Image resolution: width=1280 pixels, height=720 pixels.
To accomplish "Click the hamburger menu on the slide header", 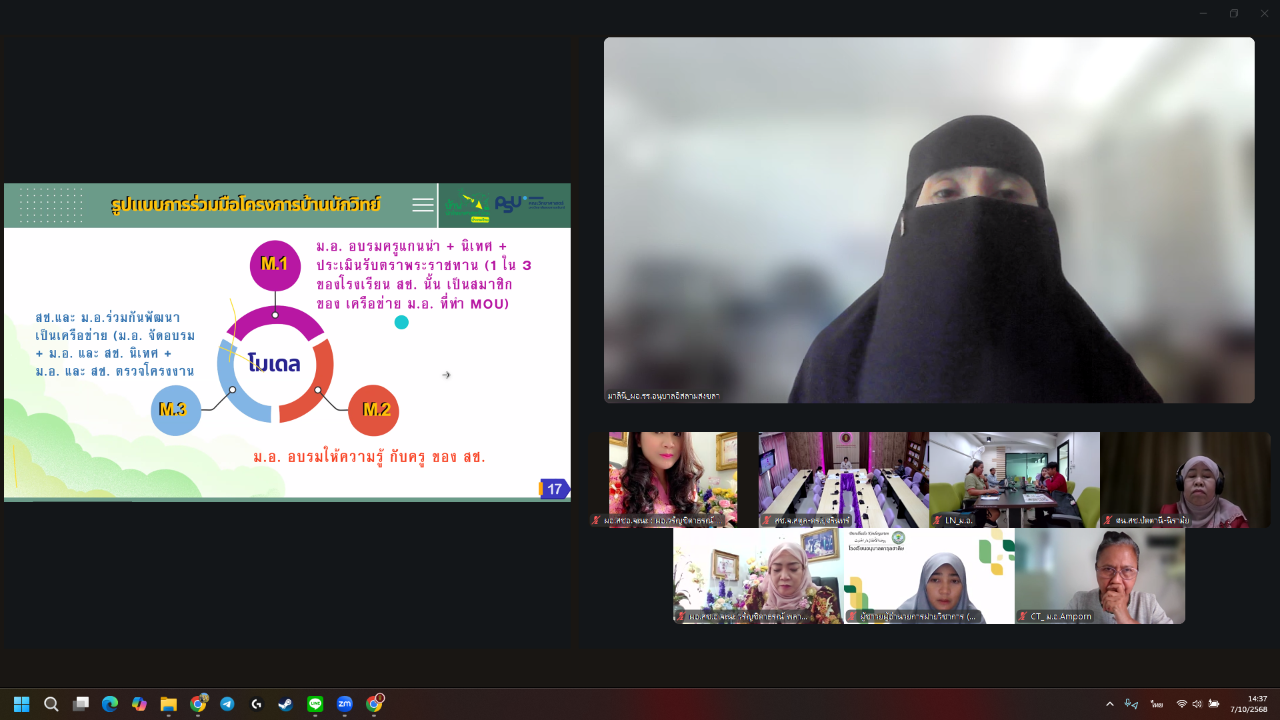I will tap(423, 205).
